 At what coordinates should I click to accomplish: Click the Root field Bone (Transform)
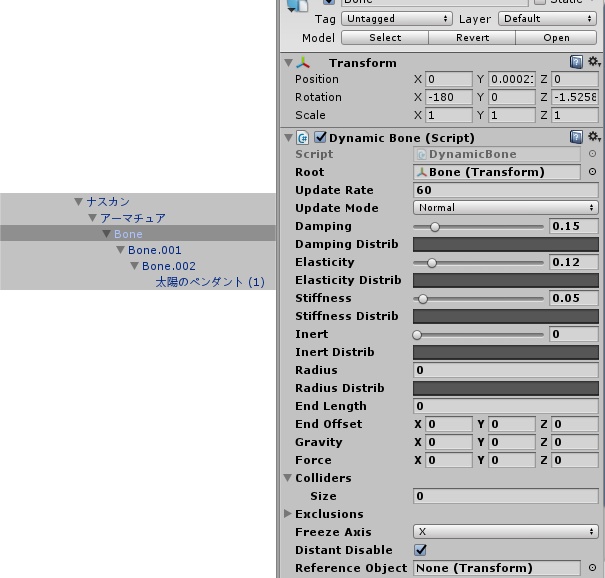[x=497, y=172]
